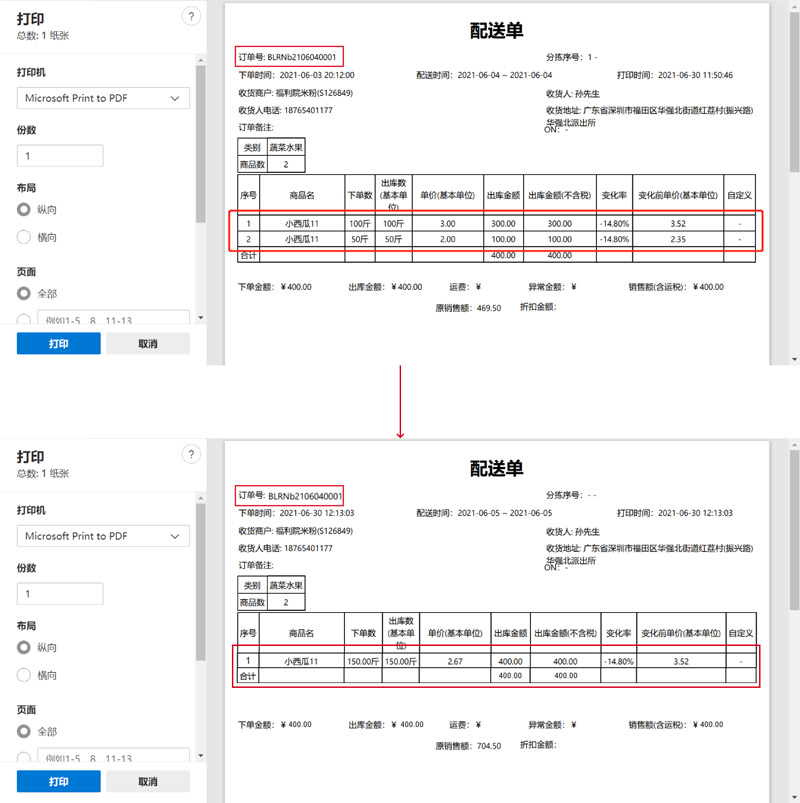Image resolution: width=800 pixels, height=803 pixels.
Task: Click preview scrollbar thumb in lower dialog
Action: (x=794, y=531)
